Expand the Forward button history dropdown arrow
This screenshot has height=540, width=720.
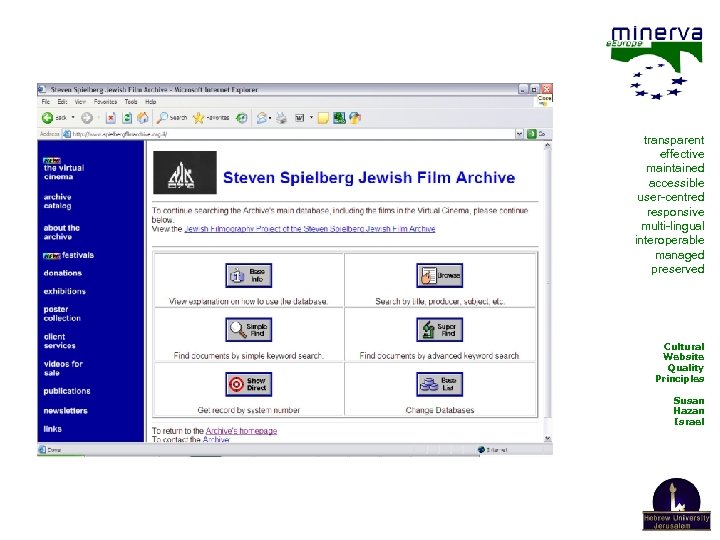pos(98,118)
